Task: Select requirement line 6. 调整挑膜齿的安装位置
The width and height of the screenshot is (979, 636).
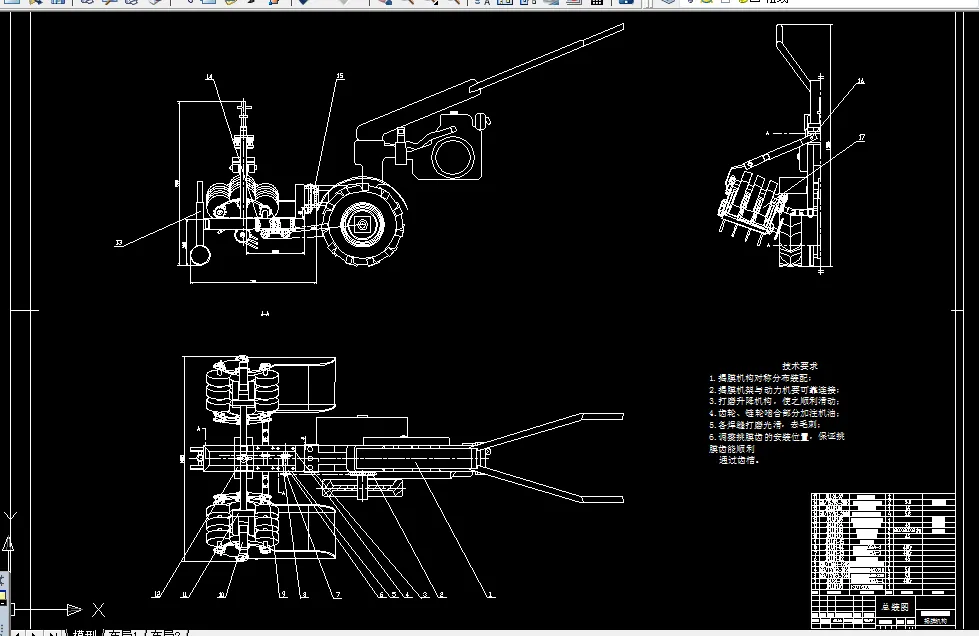Action: click(777, 437)
